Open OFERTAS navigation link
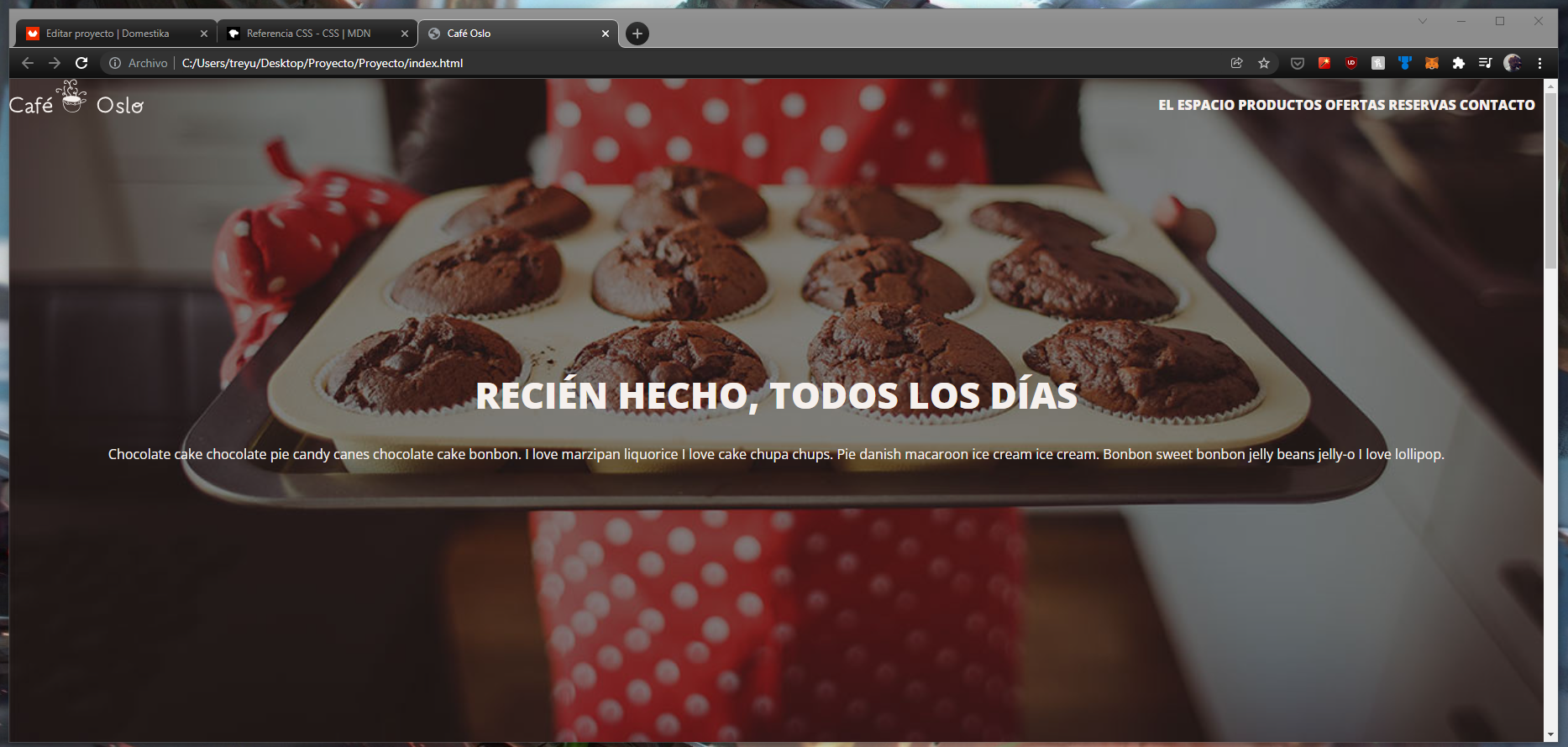This screenshot has width=1568, height=747. (1356, 105)
